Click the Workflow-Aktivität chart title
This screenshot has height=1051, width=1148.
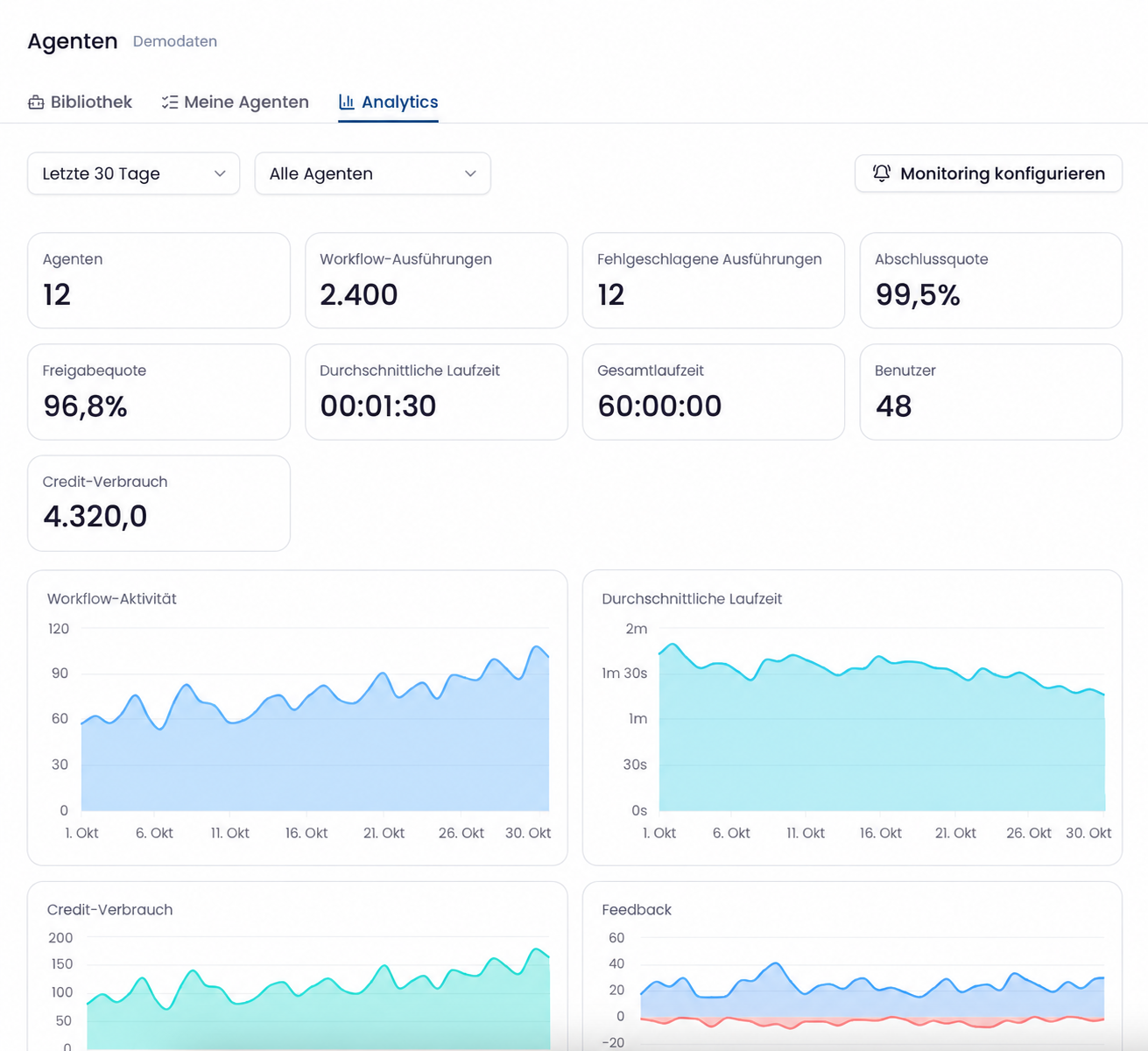click(112, 599)
